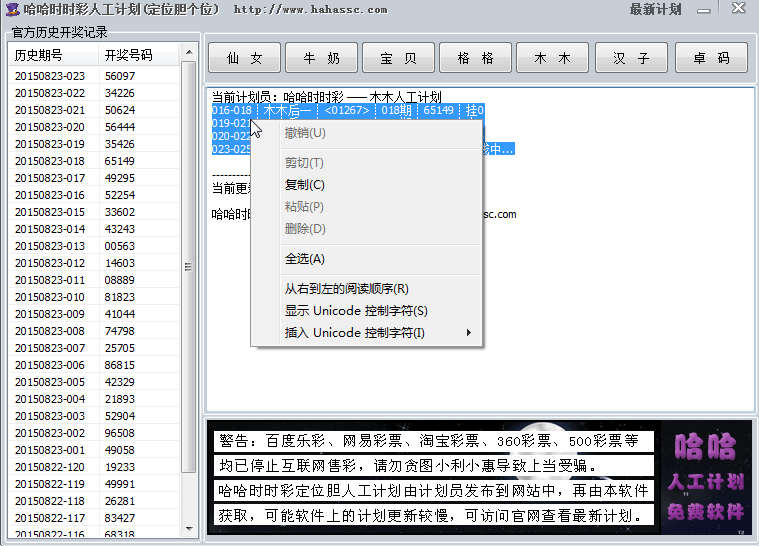
Task: Open the 格格 plan button
Action: (475, 58)
